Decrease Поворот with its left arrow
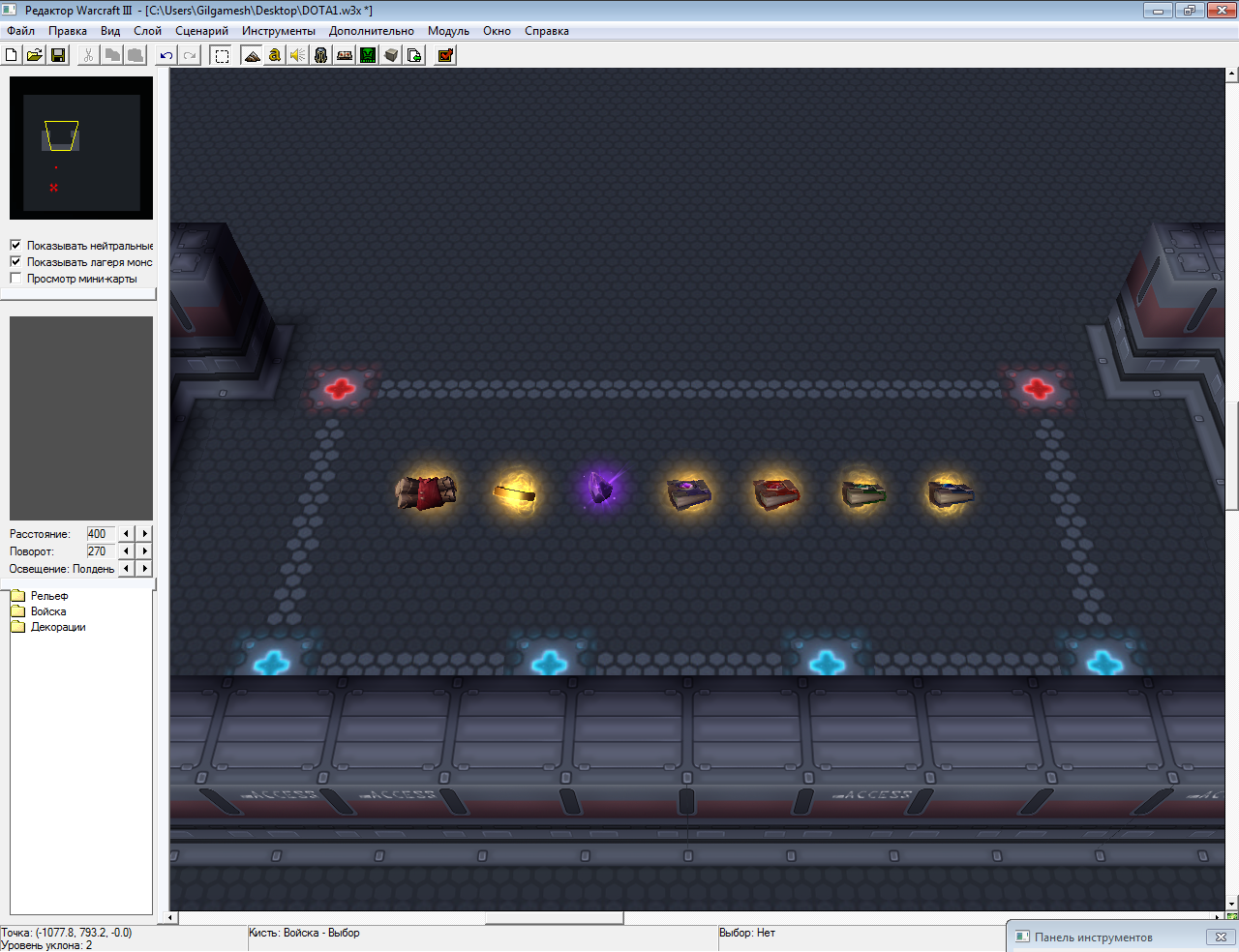This screenshot has height=952, width=1239. [126, 551]
